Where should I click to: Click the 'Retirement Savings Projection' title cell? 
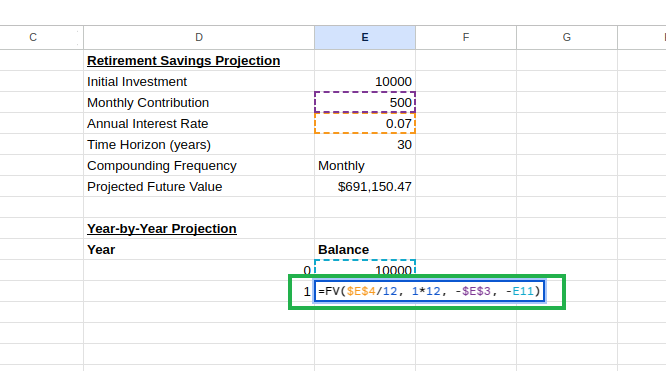click(199, 60)
